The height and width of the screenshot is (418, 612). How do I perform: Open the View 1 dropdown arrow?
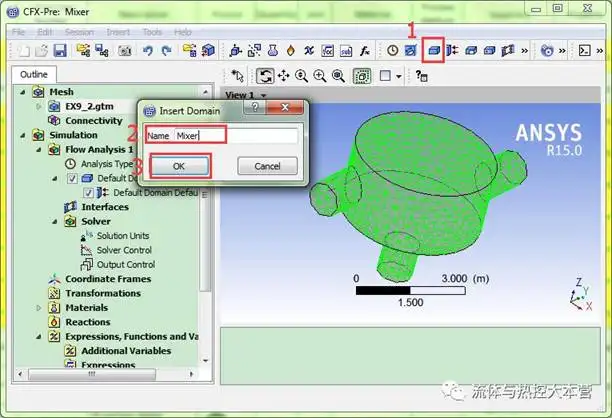pyautogui.click(x=263, y=96)
